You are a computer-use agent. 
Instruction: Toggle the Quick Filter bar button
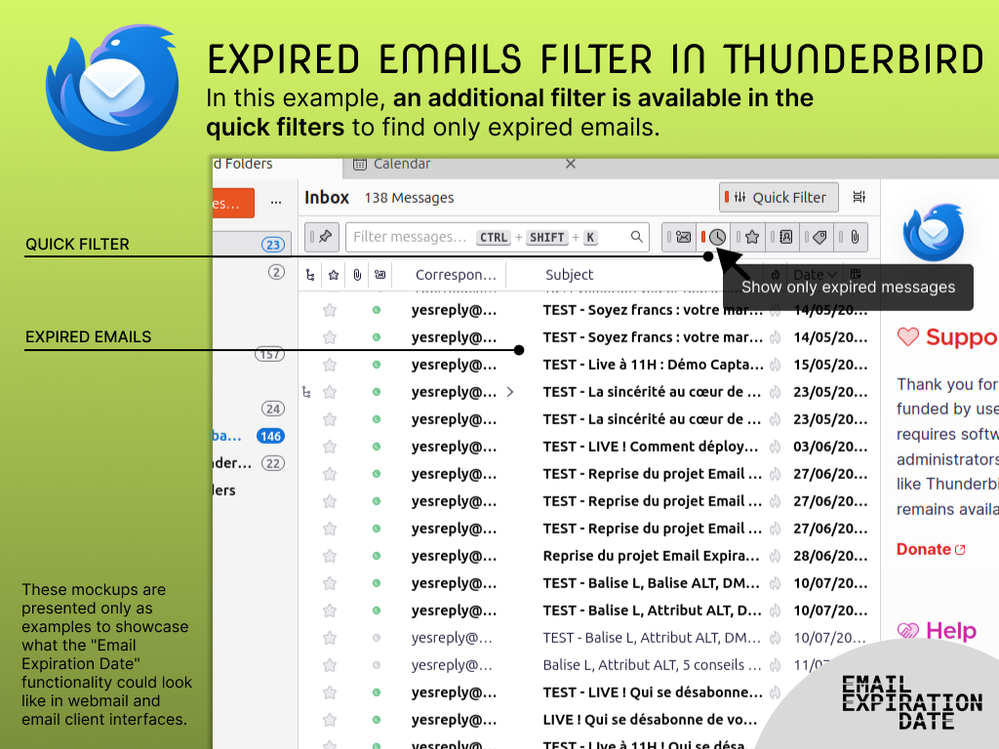point(778,197)
